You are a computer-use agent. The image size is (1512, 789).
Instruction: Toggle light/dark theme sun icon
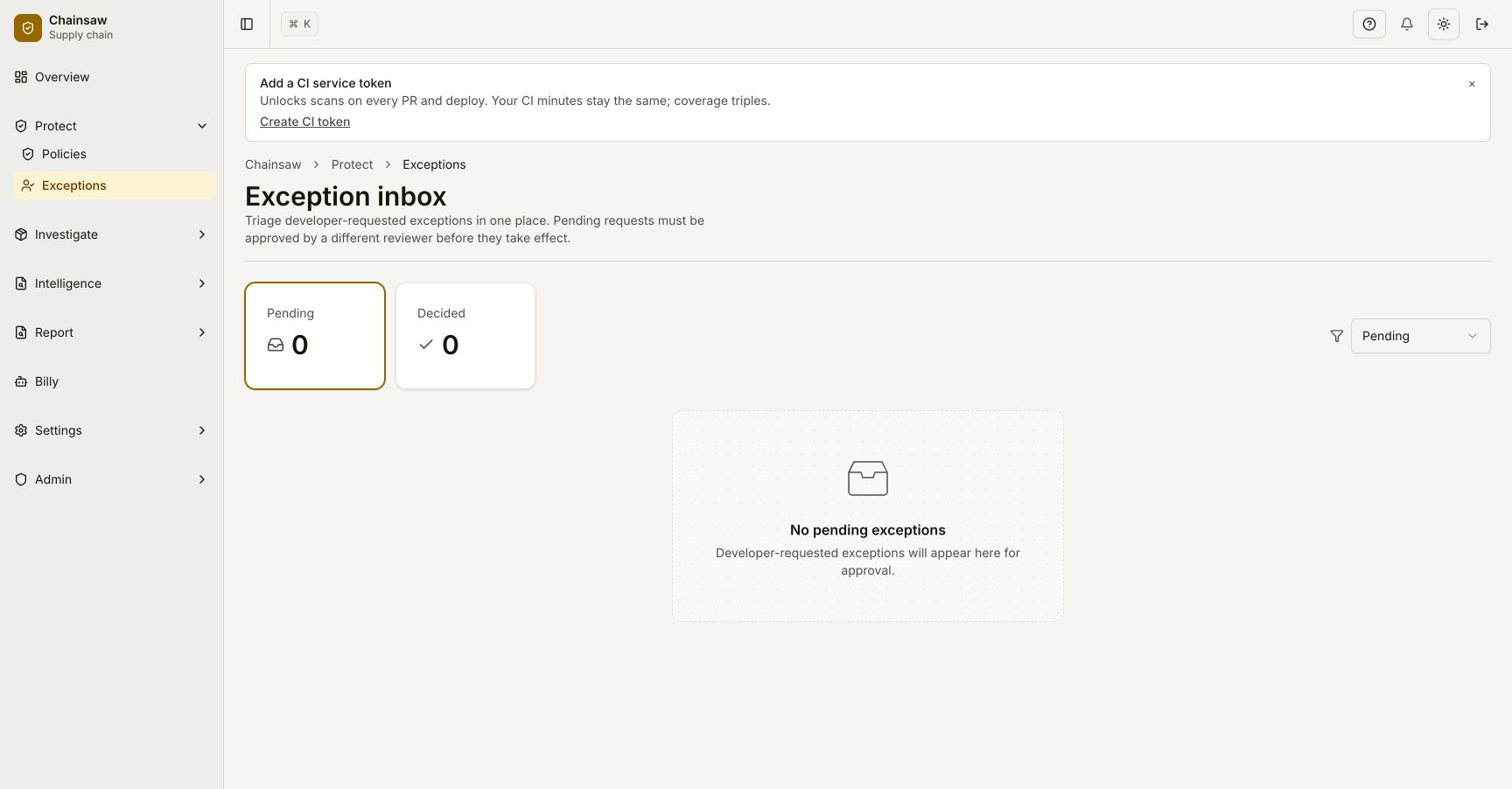pos(1444,24)
